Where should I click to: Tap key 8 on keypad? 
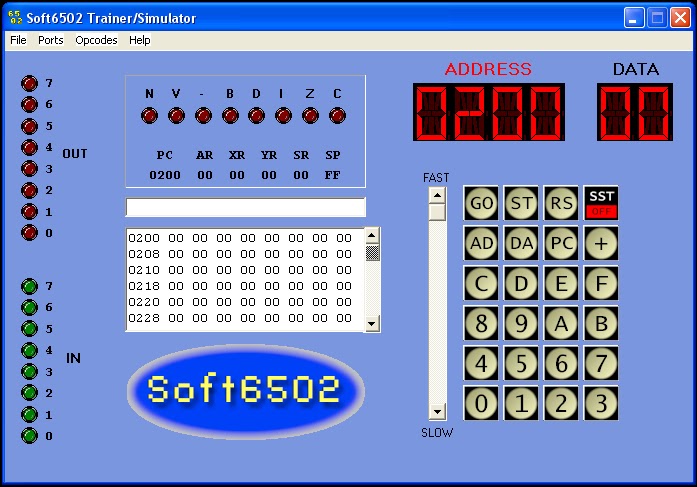tap(481, 323)
